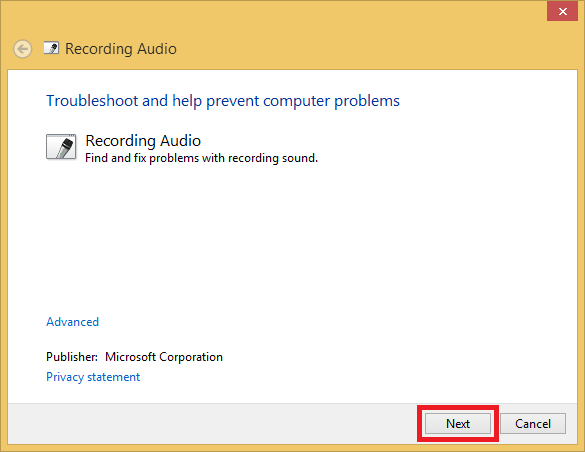Click the word 'prevent' in the blue heading
Screen dimensions: 585x452
(x=232, y=101)
